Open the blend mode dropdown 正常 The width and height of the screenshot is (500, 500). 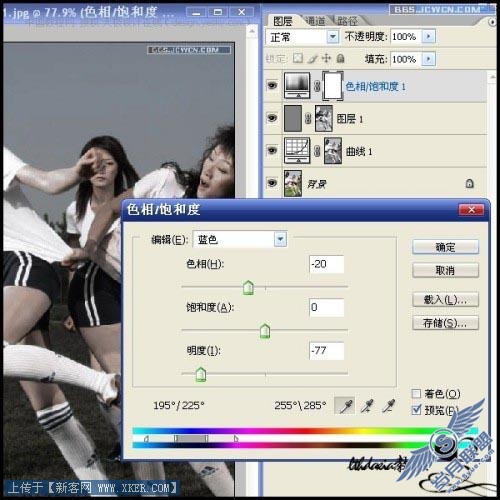(x=332, y=36)
